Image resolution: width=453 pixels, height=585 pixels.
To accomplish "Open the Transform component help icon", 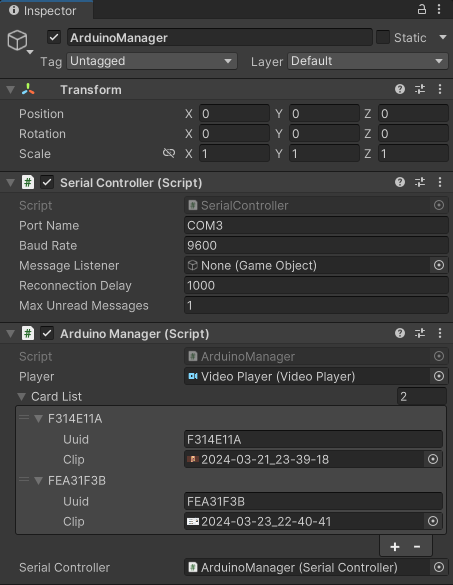I will tap(400, 89).
